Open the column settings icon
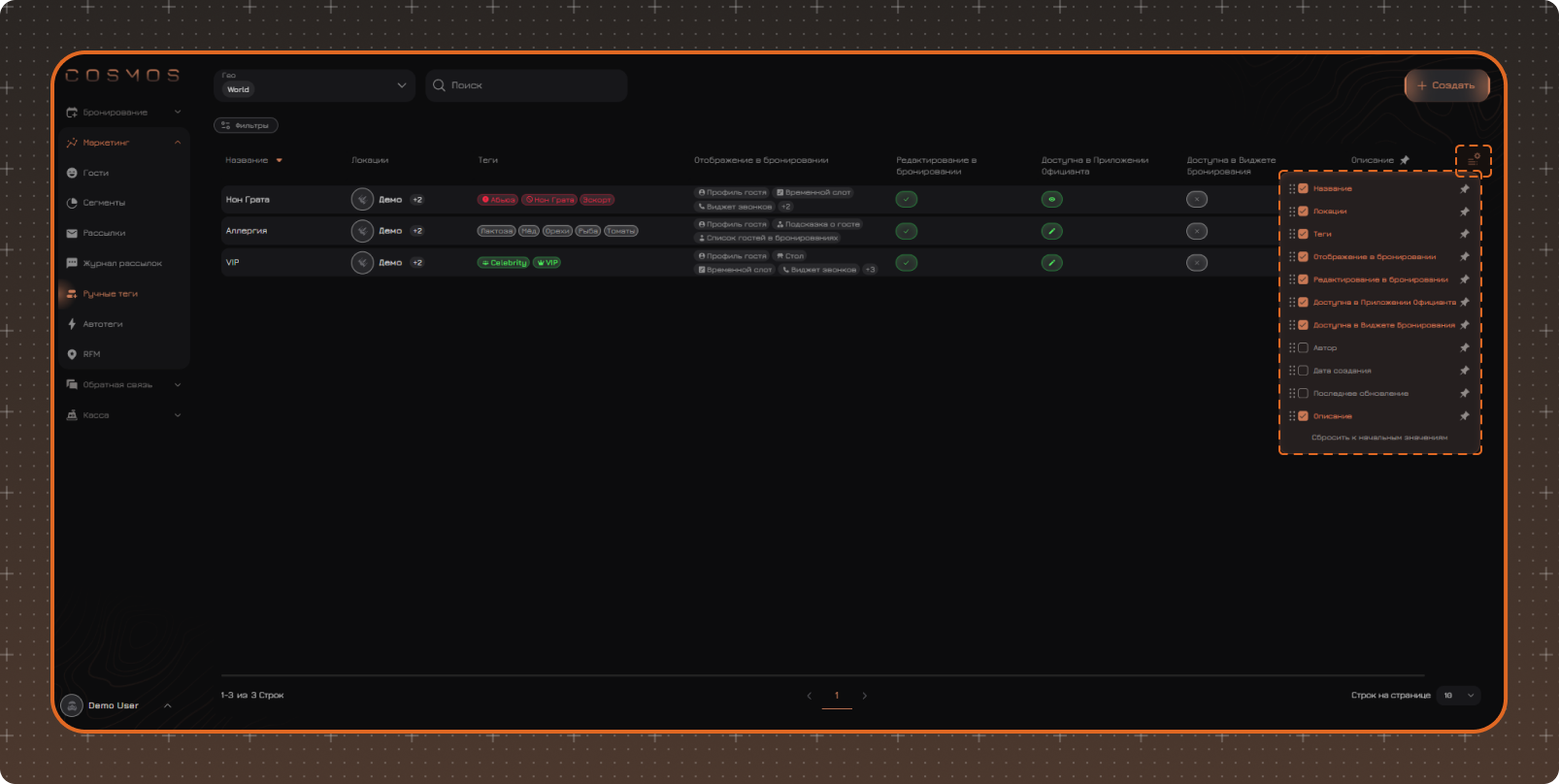Screen dimensions: 1559x784 [x=1473, y=160]
